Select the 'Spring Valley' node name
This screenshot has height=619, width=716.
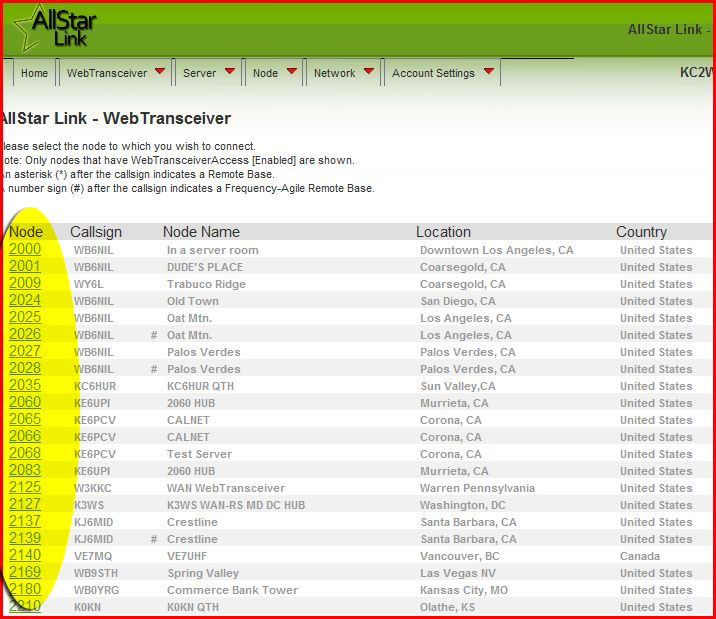coord(203,573)
